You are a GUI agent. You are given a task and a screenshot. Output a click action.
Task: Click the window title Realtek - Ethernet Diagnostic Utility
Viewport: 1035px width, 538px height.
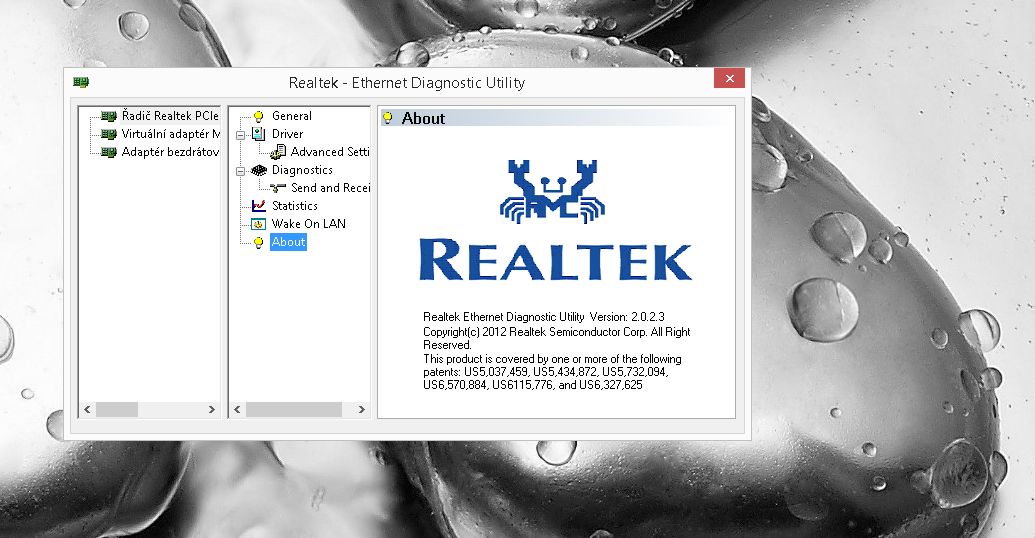[x=407, y=83]
